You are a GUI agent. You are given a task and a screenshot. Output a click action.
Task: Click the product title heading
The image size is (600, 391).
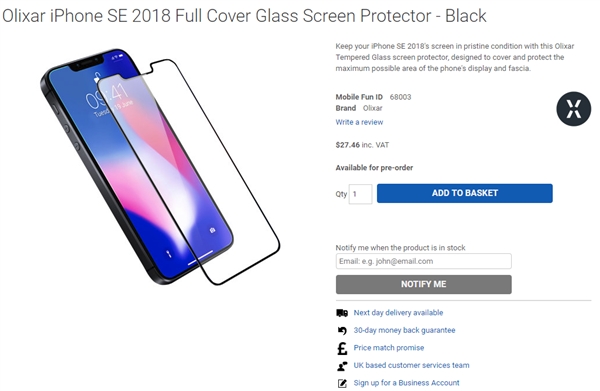click(x=244, y=16)
